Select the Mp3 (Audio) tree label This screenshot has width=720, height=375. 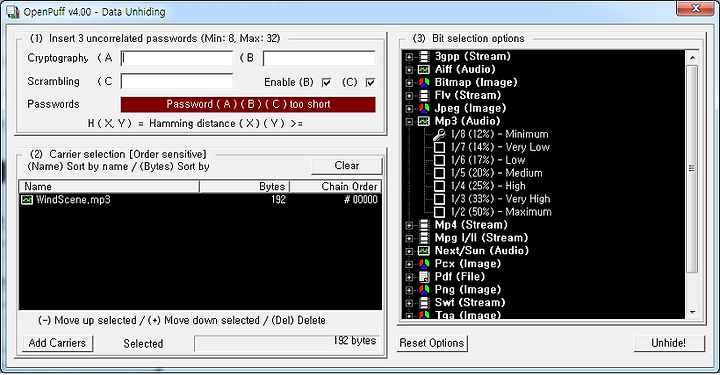coord(467,121)
